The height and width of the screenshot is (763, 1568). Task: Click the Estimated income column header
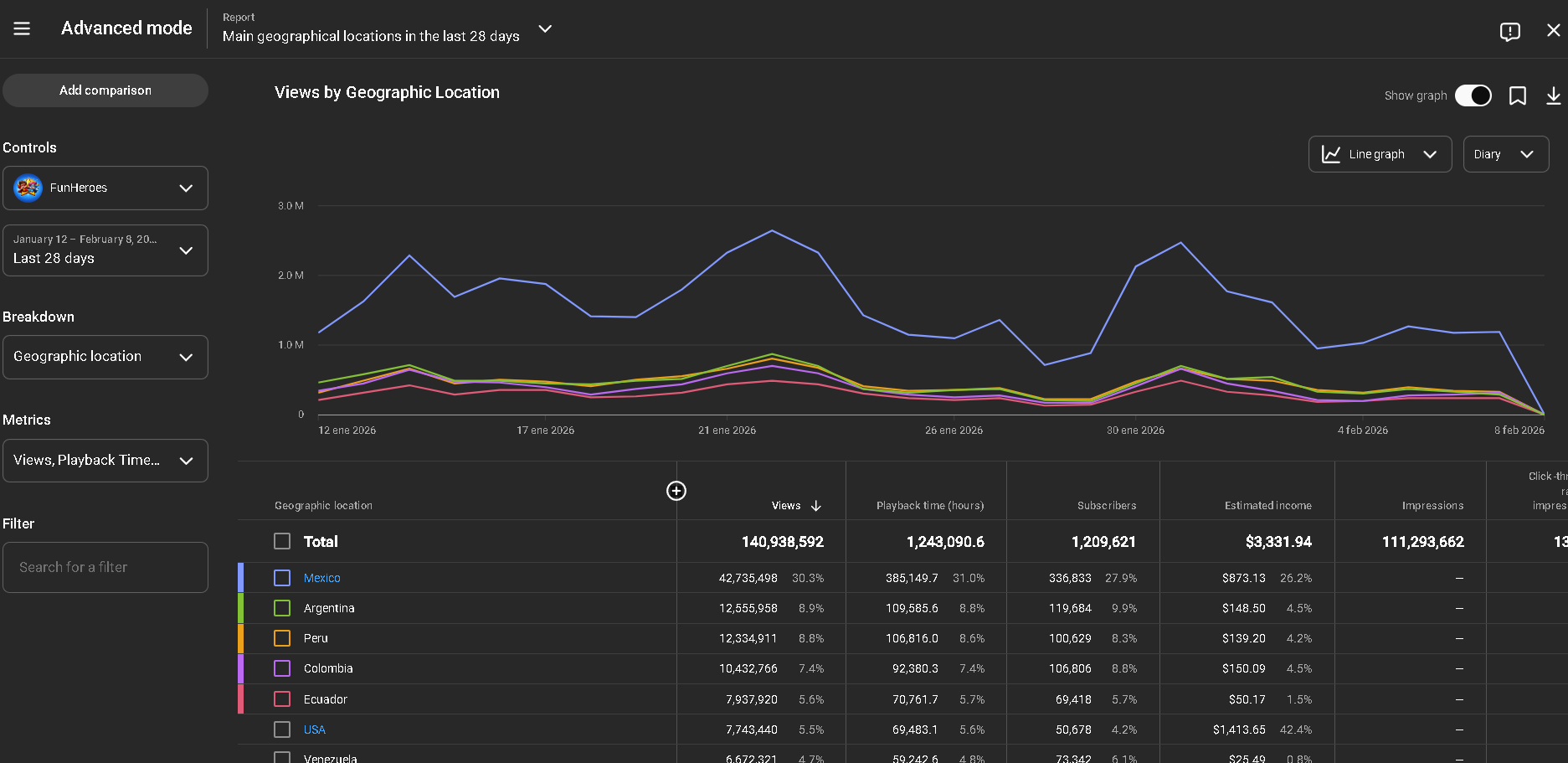click(x=1267, y=506)
